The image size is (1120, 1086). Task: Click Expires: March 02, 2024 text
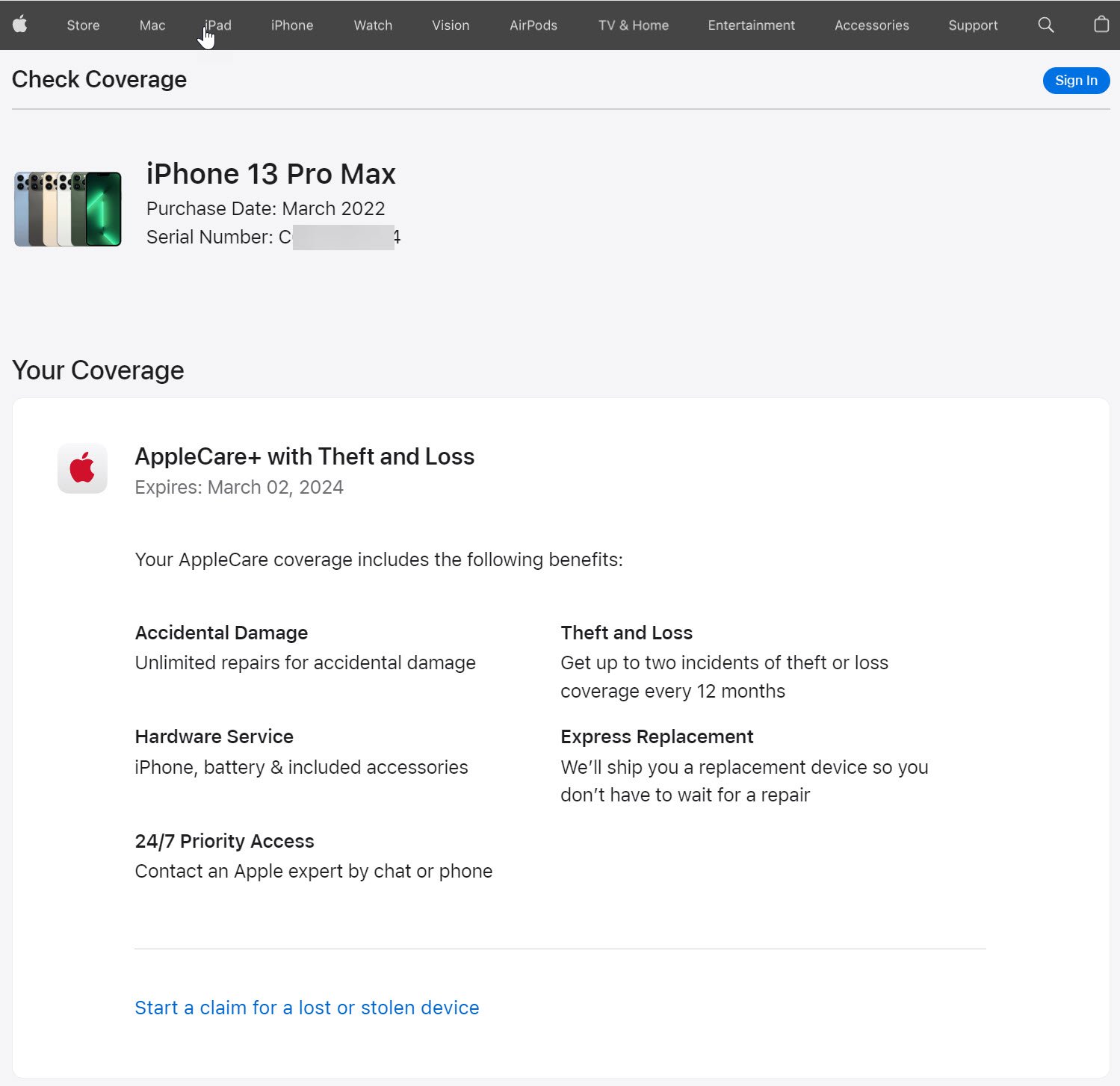239,487
